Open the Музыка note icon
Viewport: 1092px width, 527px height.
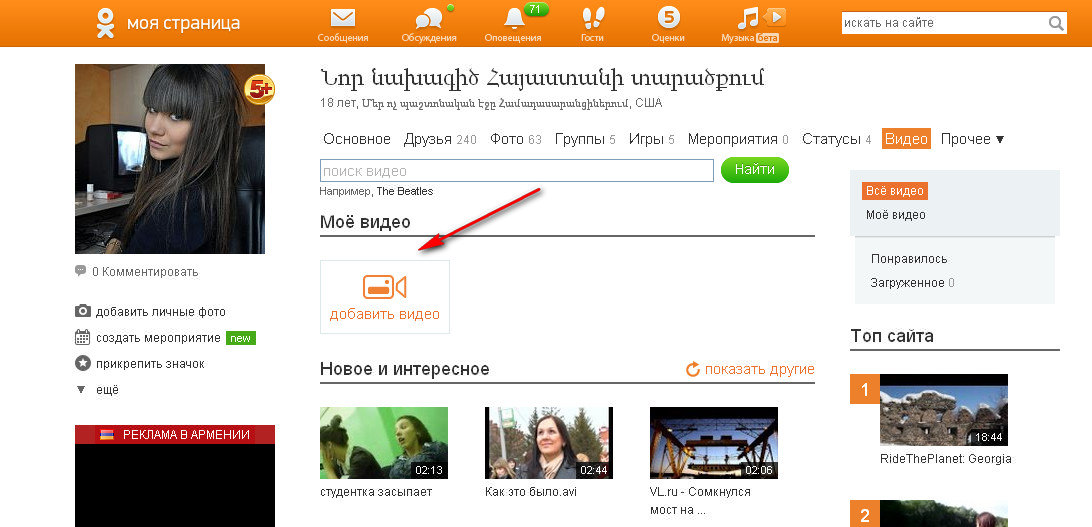pos(748,18)
